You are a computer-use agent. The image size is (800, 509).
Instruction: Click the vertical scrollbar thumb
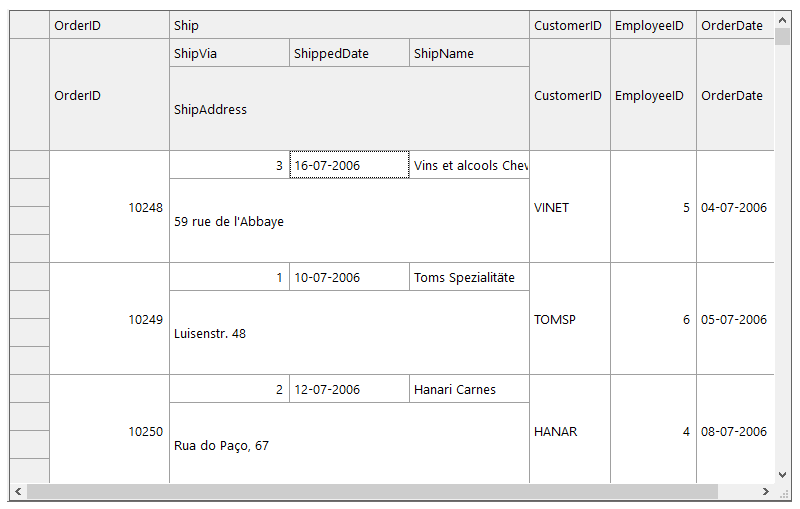pyautogui.click(x=782, y=38)
